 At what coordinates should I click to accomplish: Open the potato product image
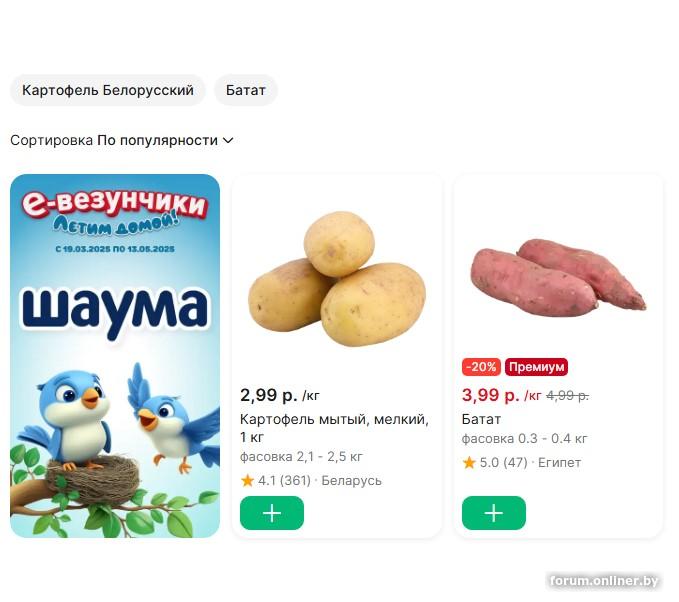click(x=337, y=278)
